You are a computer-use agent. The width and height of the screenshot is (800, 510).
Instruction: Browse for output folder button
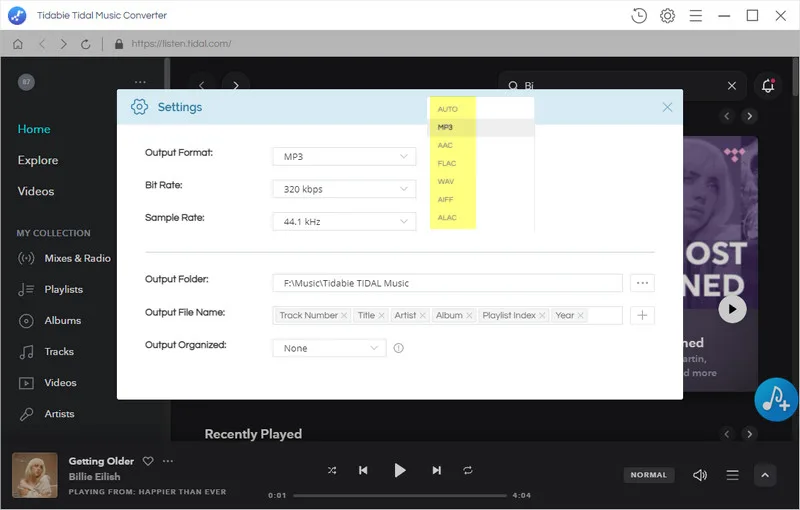(x=642, y=283)
